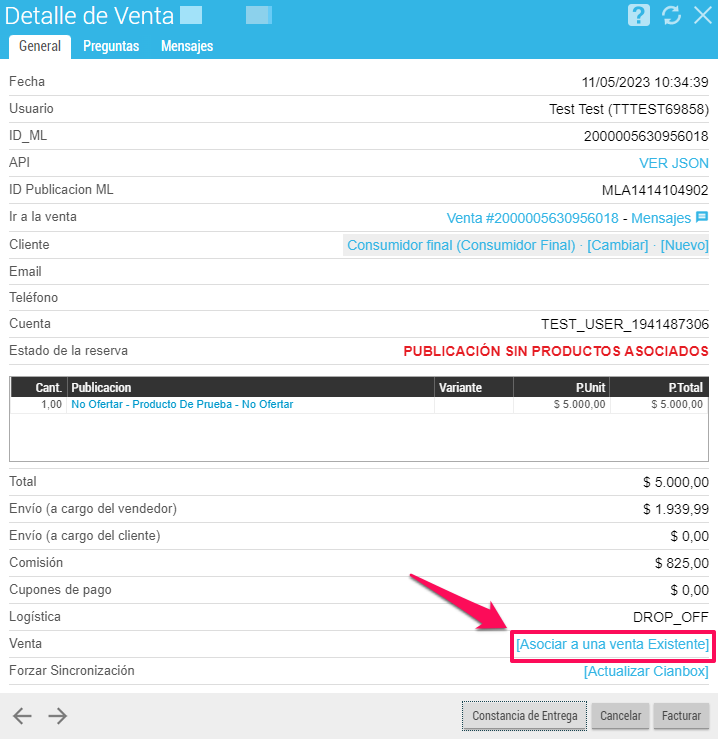Image resolution: width=718 pixels, height=739 pixels.
Task: Click the TEST_USER_1941487306 account value
Action: click(625, 324)
